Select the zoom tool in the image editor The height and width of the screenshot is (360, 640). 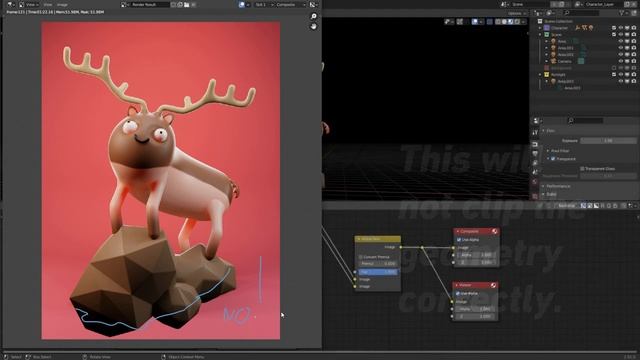pyautogui.click(x=313, y=16)
